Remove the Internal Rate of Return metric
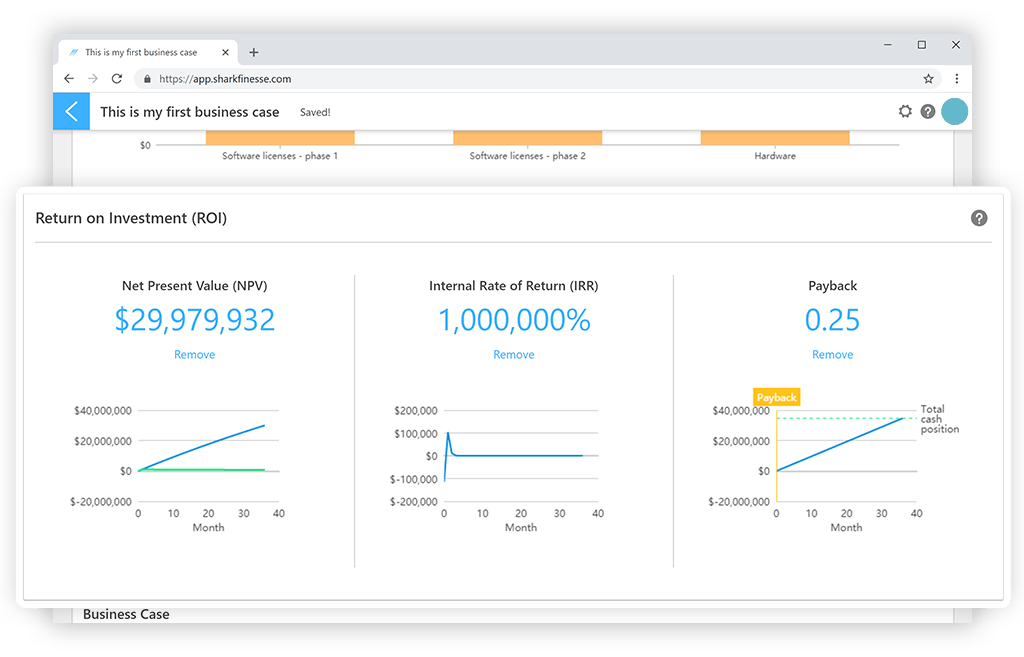 point(513,355)
